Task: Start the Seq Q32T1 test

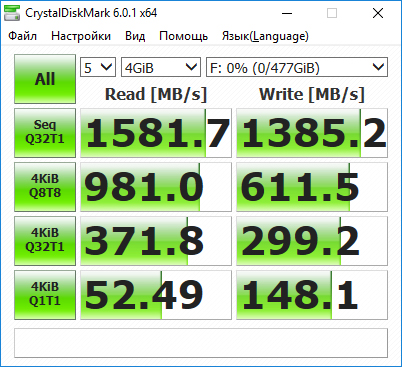Action: [45, 133]
